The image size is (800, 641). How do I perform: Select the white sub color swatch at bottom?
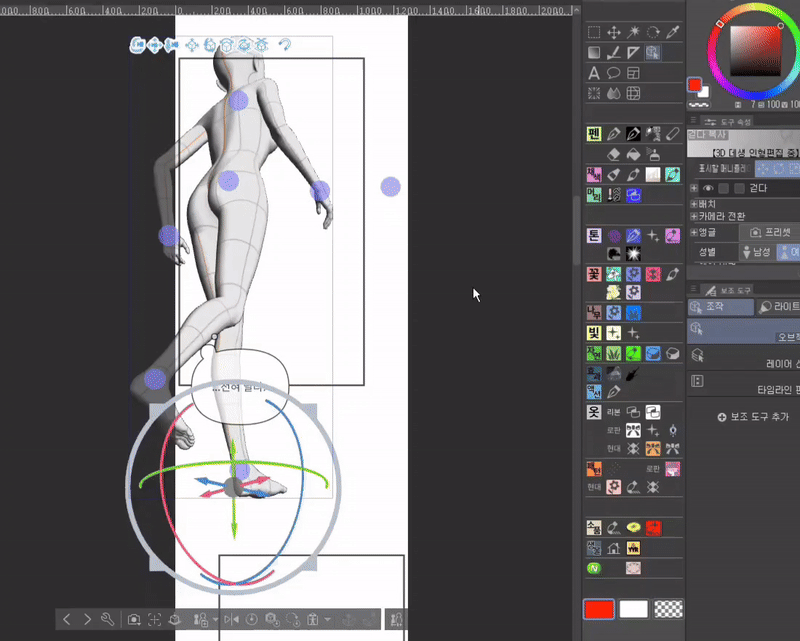pos(633,609)
